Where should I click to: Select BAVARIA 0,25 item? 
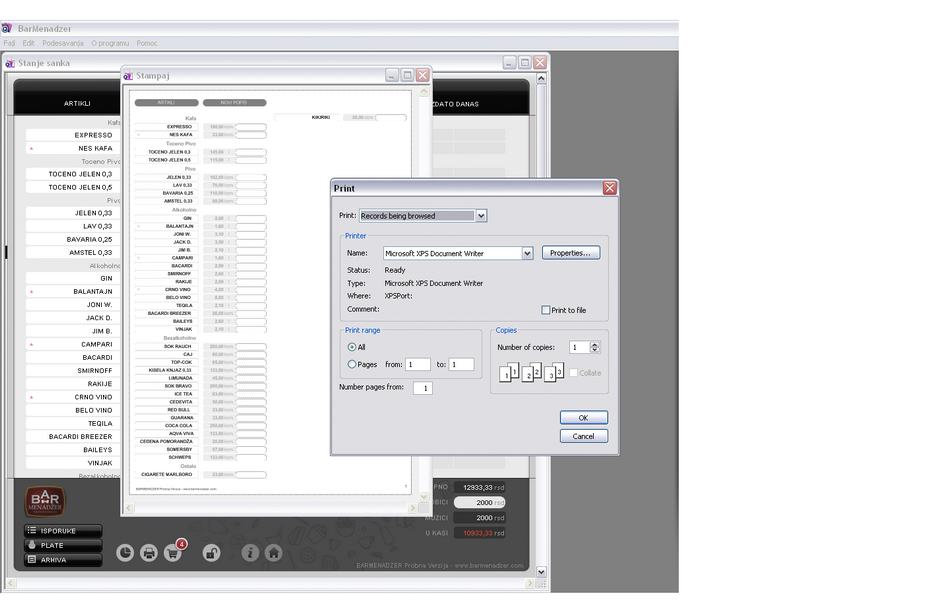pos(73,239)
